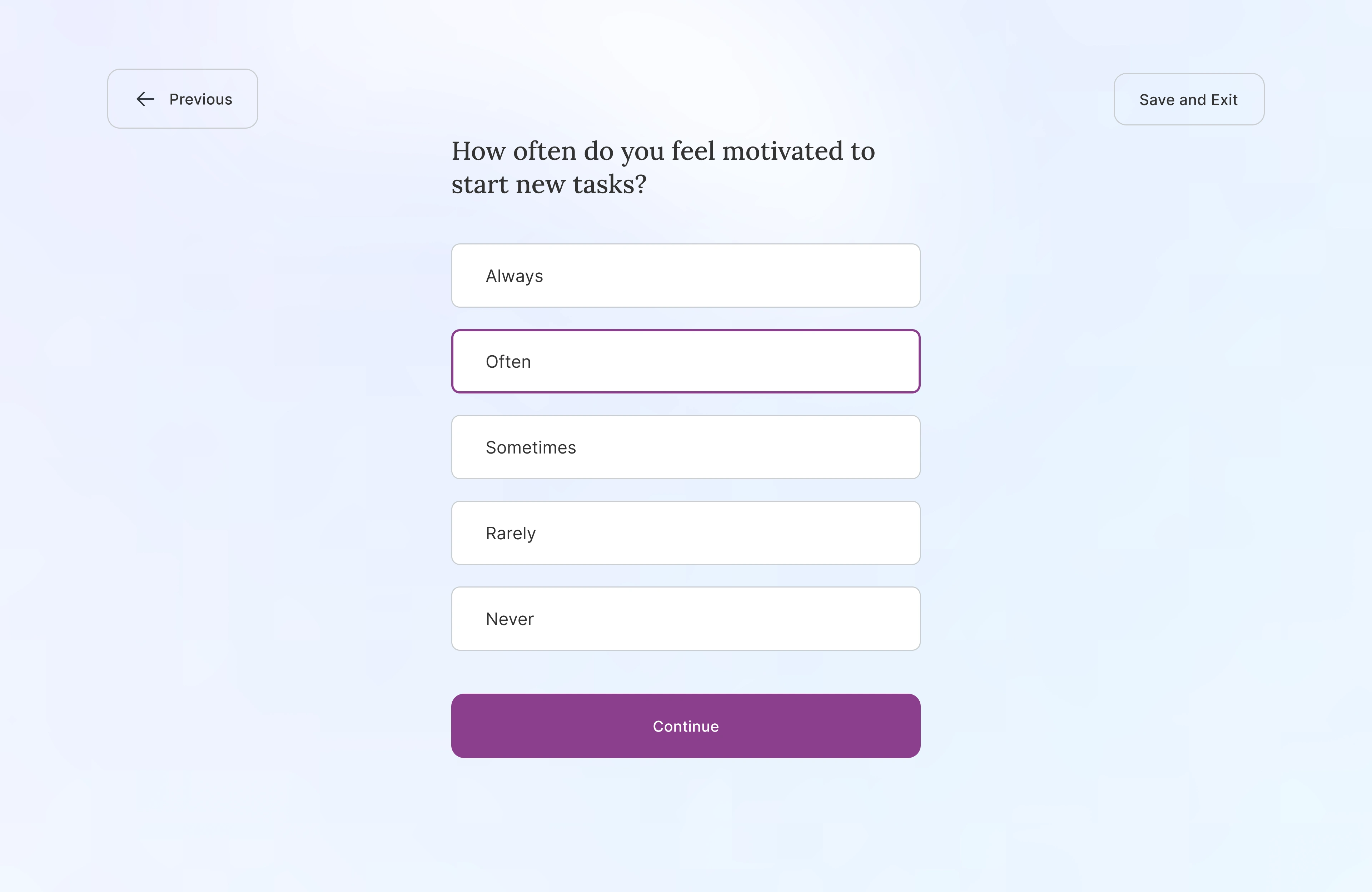This screenshot has height=892, width=1372.
Task: Click the 'Rarely' text label
Action: point(510,533)
